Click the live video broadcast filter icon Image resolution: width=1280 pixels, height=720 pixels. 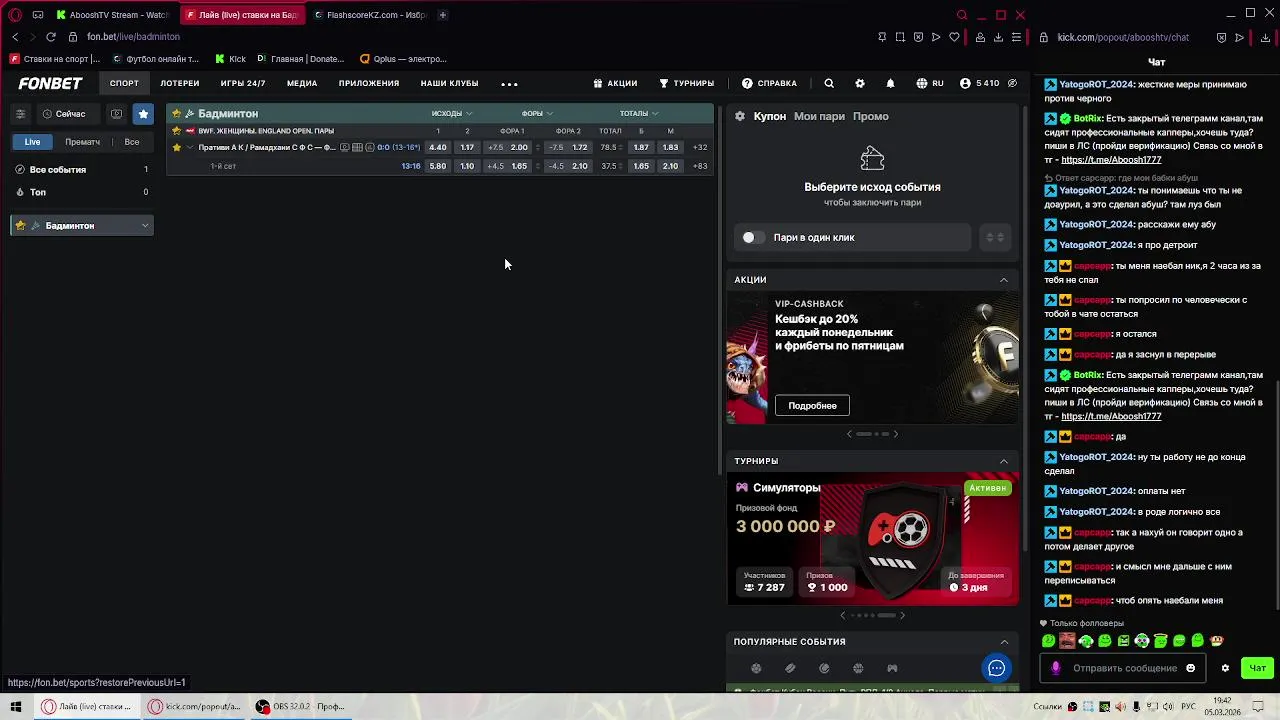117,114
